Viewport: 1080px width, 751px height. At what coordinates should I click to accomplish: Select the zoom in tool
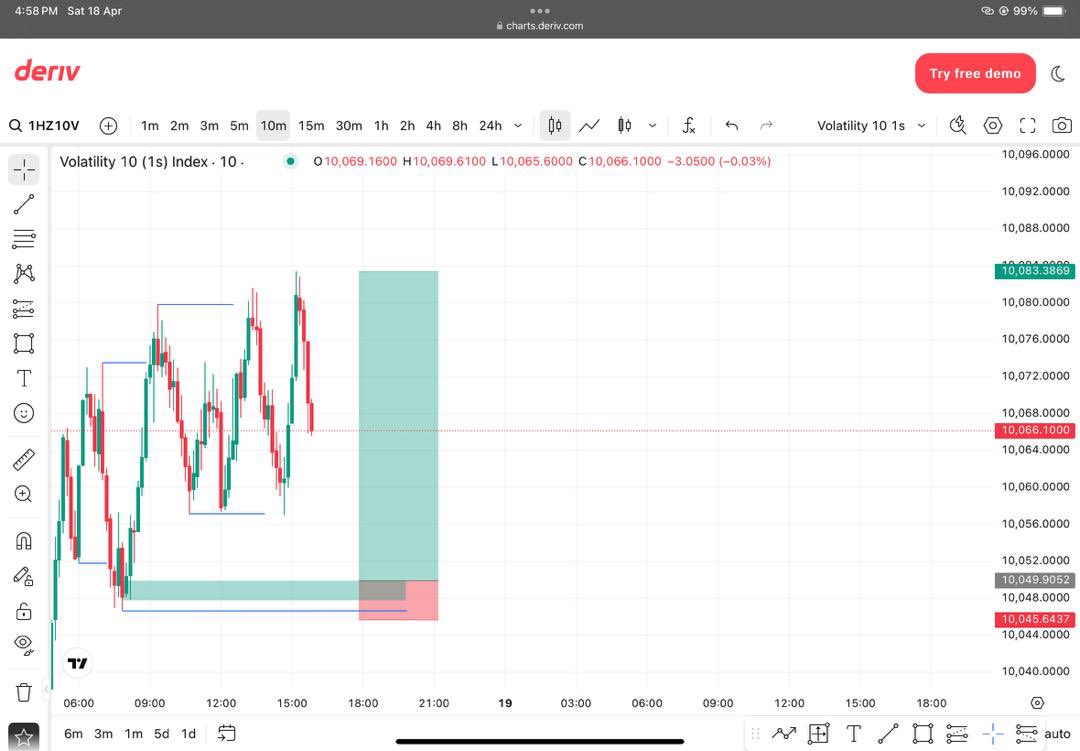23,494
